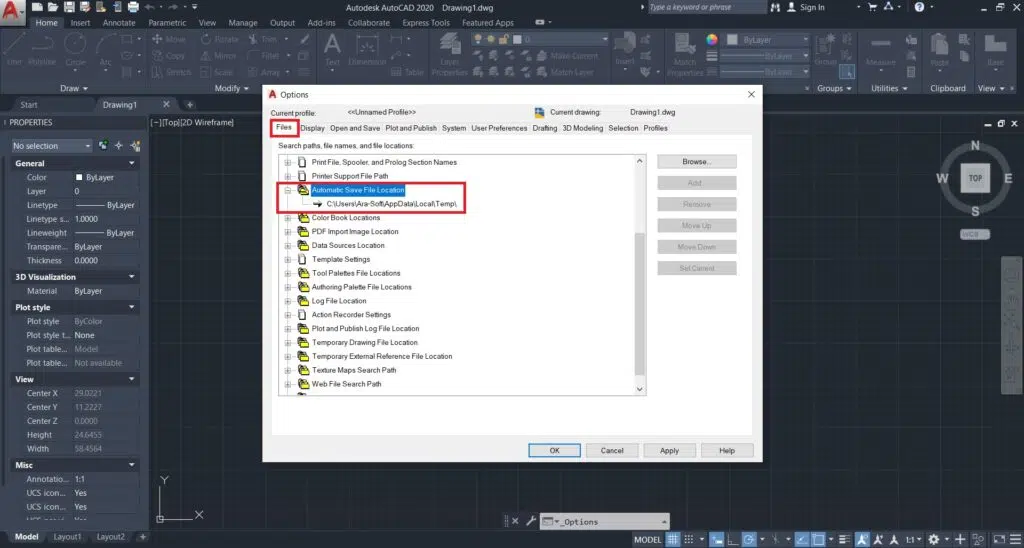Click the white Color swatch in Properties General

point(79,177)
